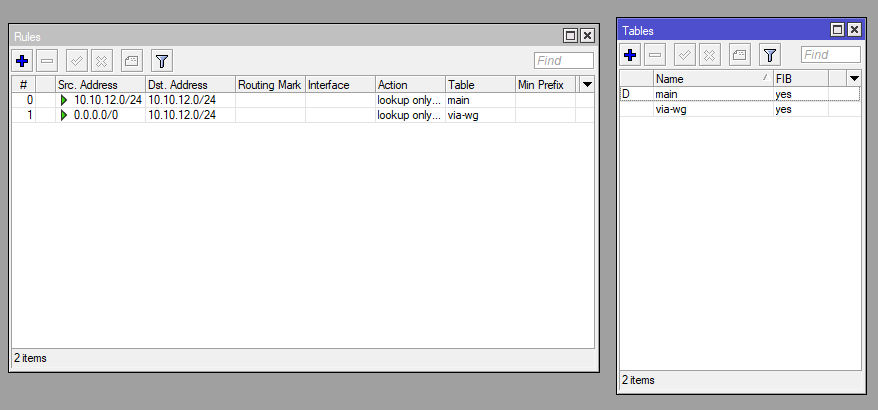
Task: Sort by Dst. Address column header
Action: tap(190, 85)
